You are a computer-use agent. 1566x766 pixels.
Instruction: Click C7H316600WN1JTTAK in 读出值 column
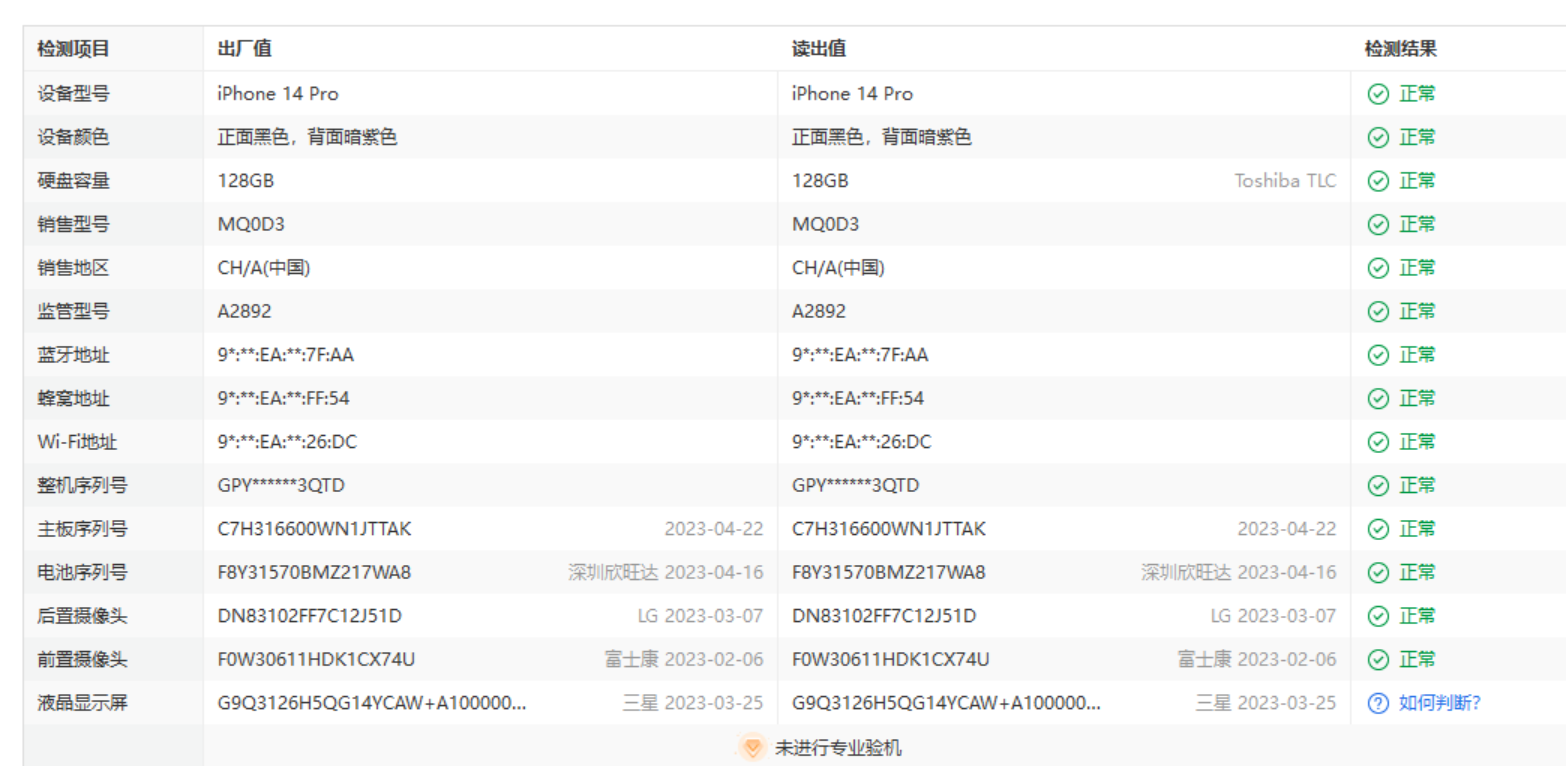[x=889, y=529]
